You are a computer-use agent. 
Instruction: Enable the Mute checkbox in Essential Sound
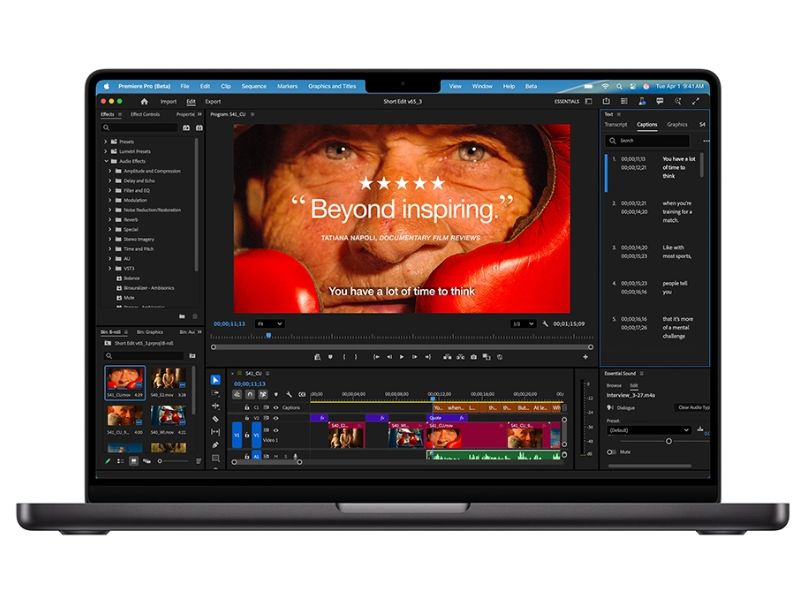611,452
